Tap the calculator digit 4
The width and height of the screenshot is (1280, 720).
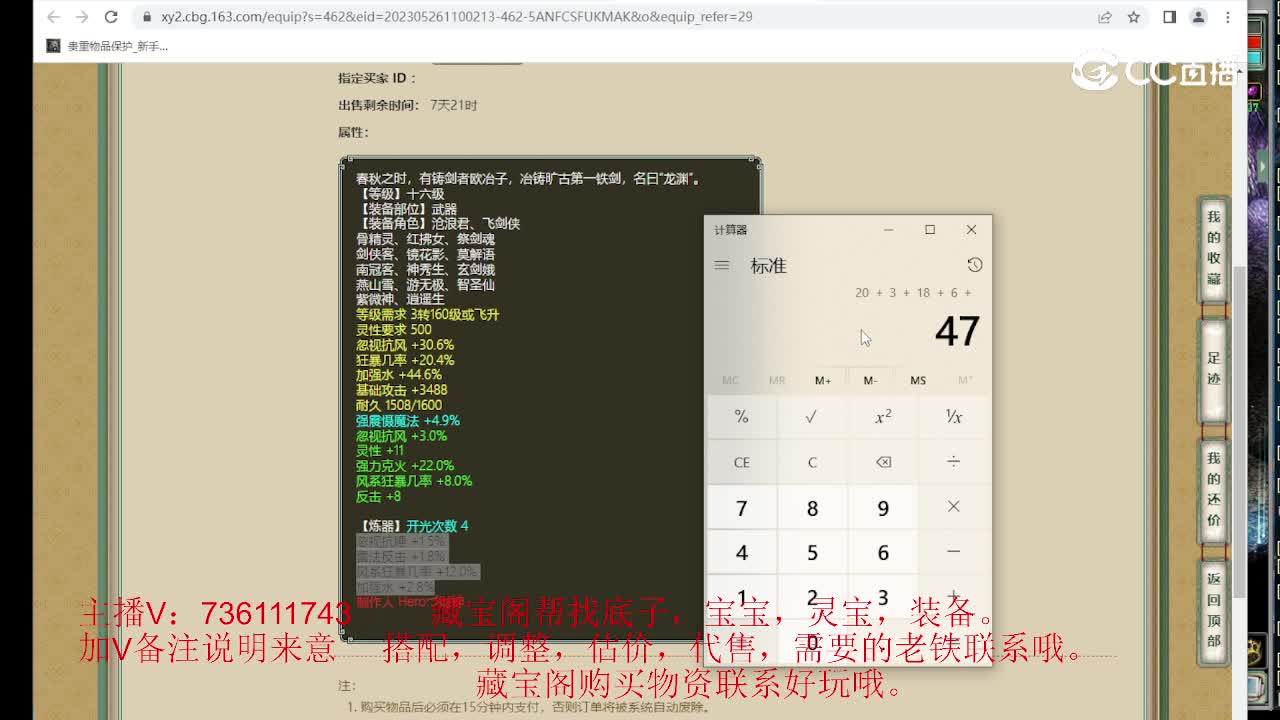pyautogui.click(x=741, y=553)
